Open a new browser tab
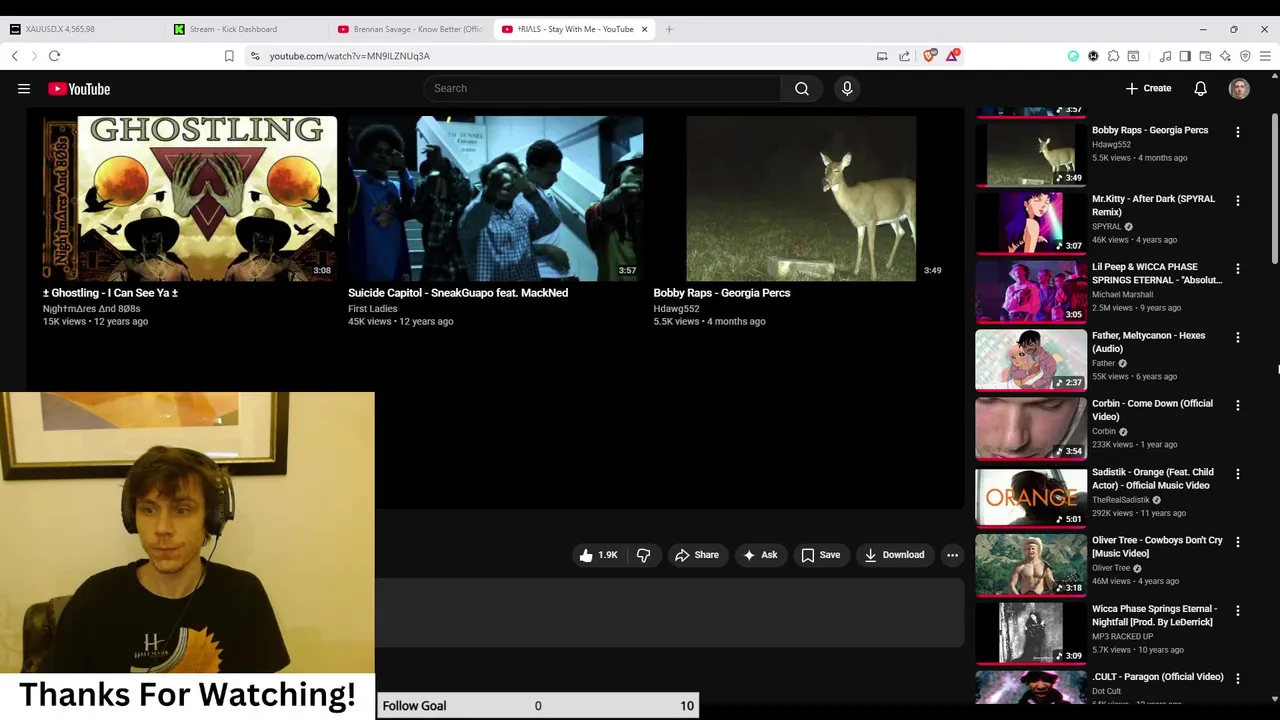Image resolution: width=1280 pixels, height=720 pixels. pos(669,29)
